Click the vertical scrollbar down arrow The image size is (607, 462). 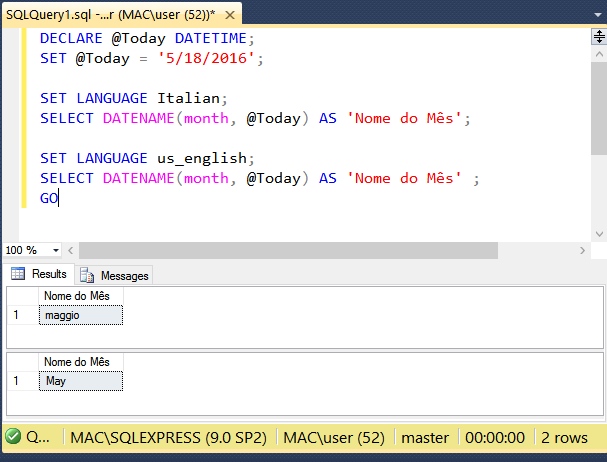click(599, 234)
